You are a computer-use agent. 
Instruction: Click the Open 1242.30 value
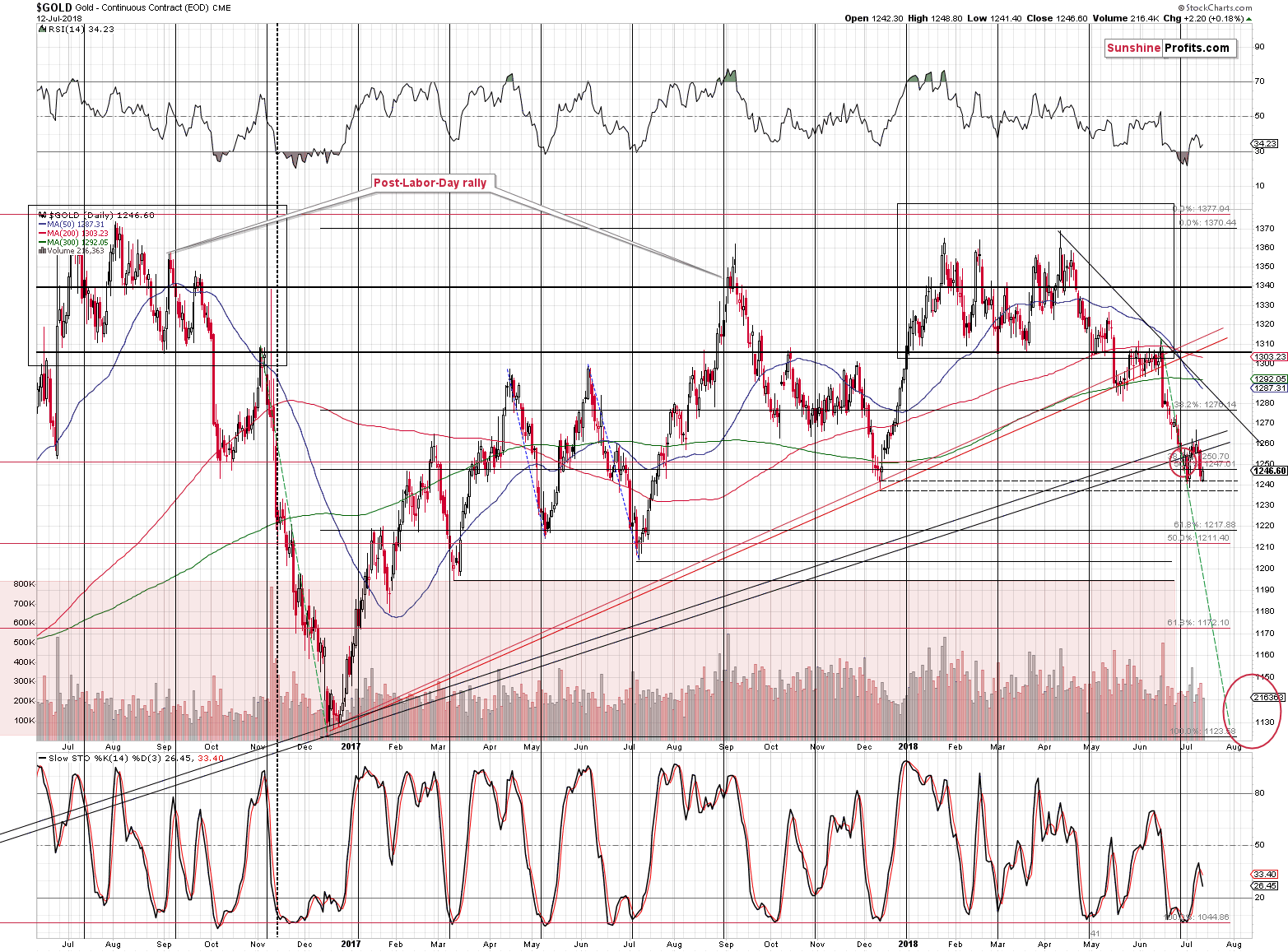[x=873, y=18]
